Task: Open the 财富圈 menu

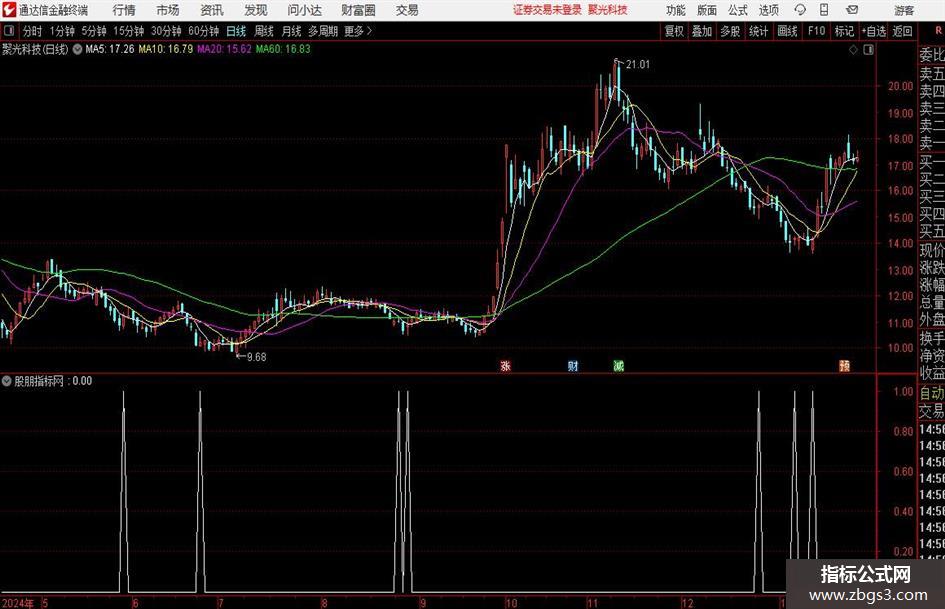Action: pos(358,10)
